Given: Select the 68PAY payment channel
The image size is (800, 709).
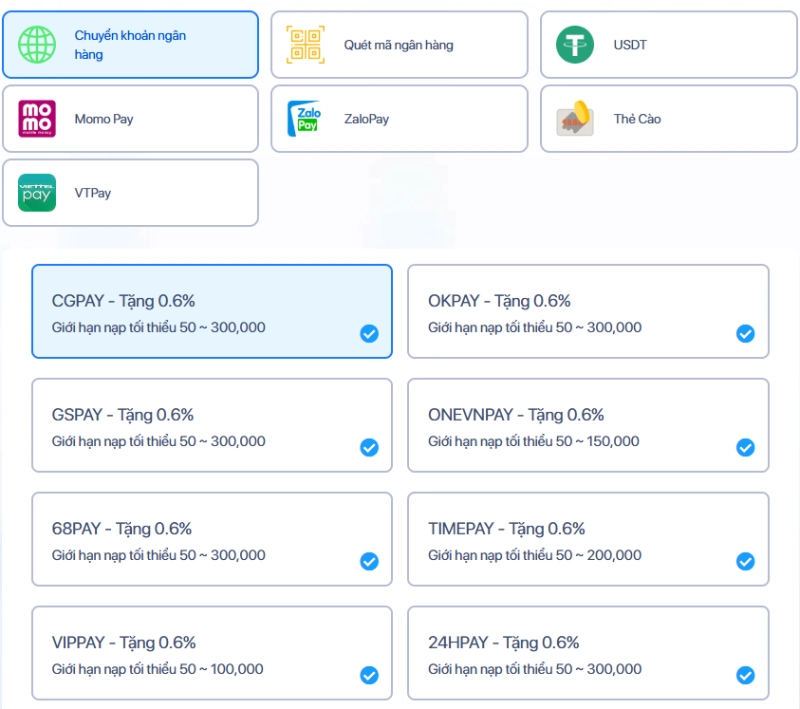Looking at the screenshot, I should 211,539.
